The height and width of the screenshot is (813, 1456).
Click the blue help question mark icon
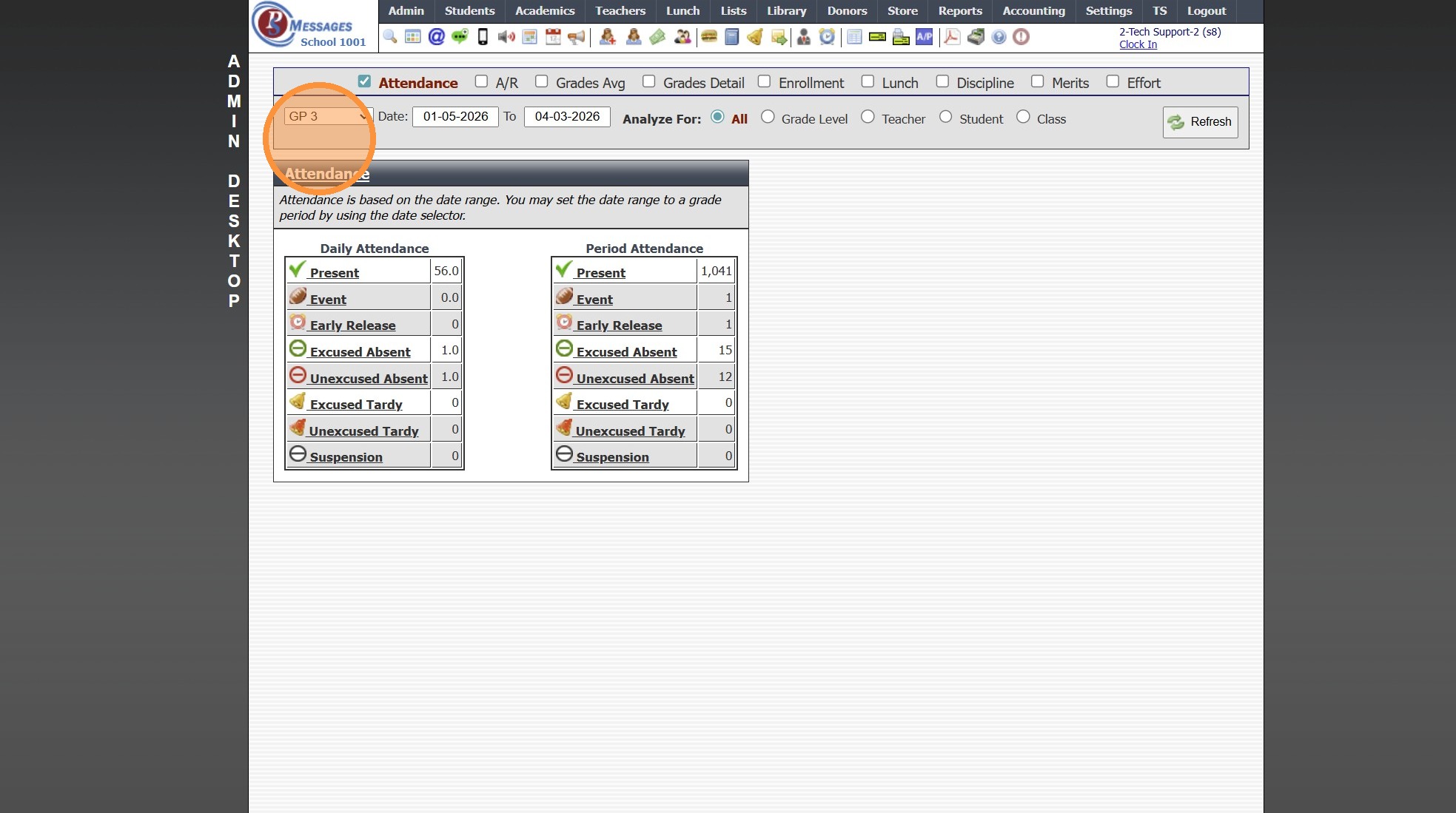999,37
